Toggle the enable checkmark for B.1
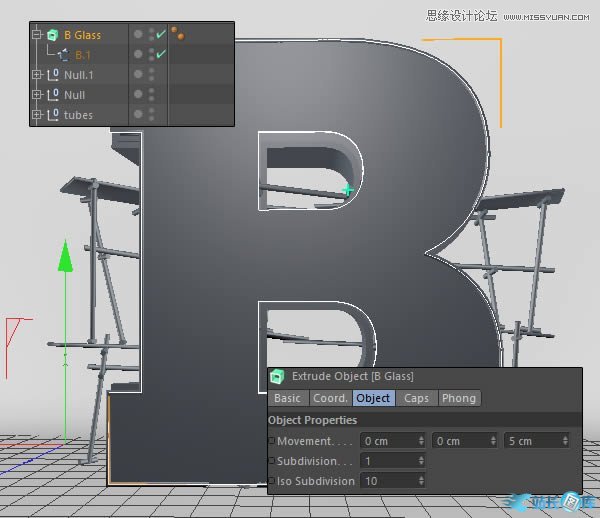 [x=160, y=55]
